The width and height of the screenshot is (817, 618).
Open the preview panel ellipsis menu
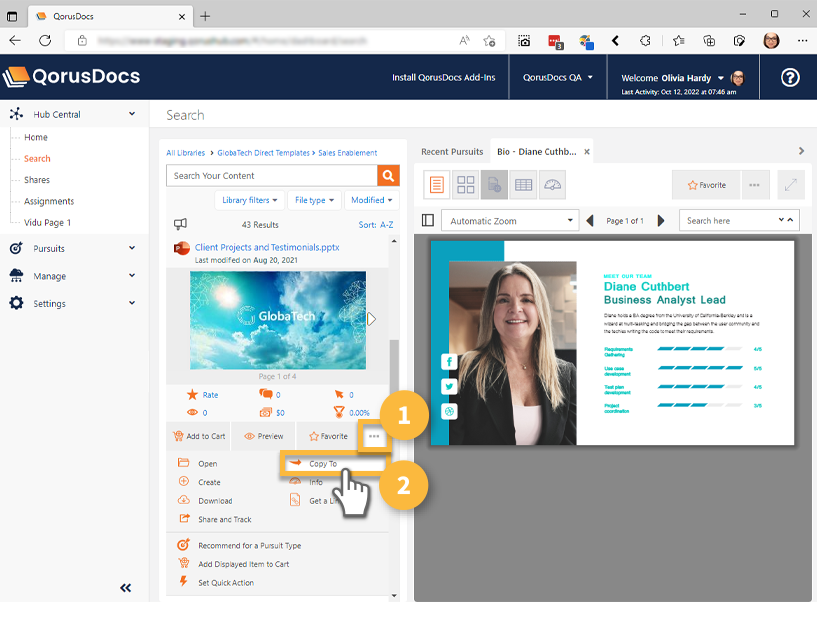tap(754, 184)
